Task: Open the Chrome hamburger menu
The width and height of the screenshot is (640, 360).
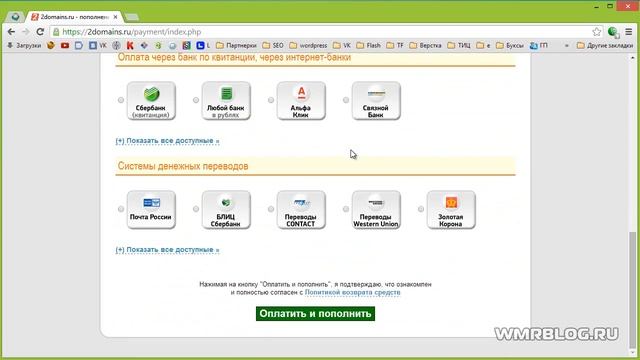Action: (x=629, y=32)
